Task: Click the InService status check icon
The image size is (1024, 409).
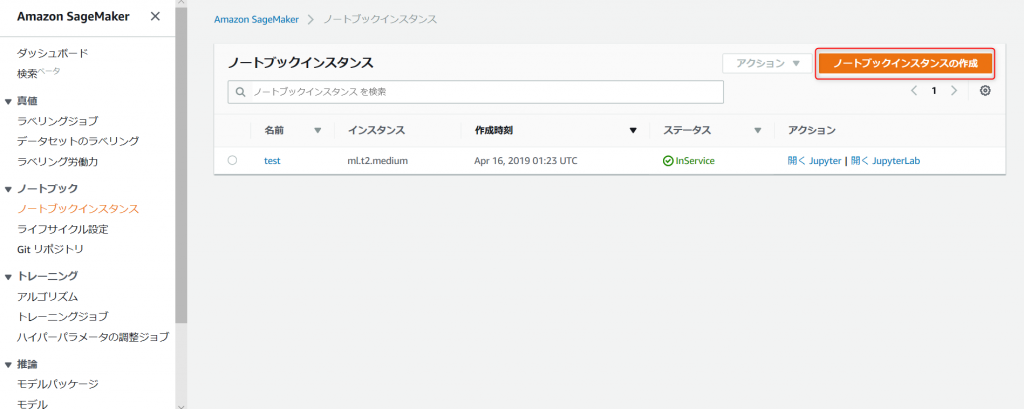Action: pyautogui.click(x=668, y=161)
